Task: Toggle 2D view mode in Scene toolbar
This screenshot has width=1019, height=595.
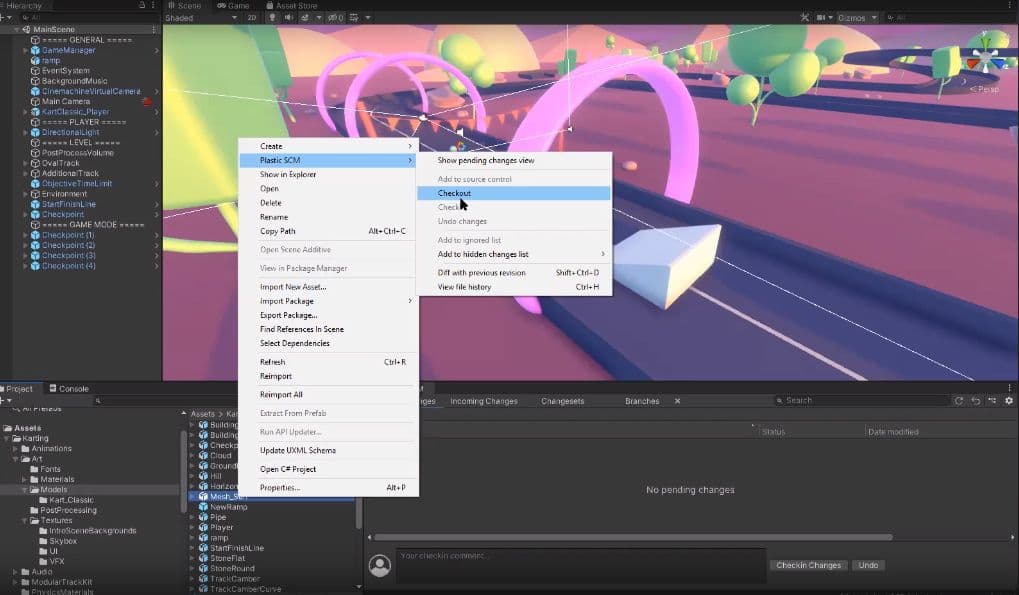Action: (x=251, y=17)
